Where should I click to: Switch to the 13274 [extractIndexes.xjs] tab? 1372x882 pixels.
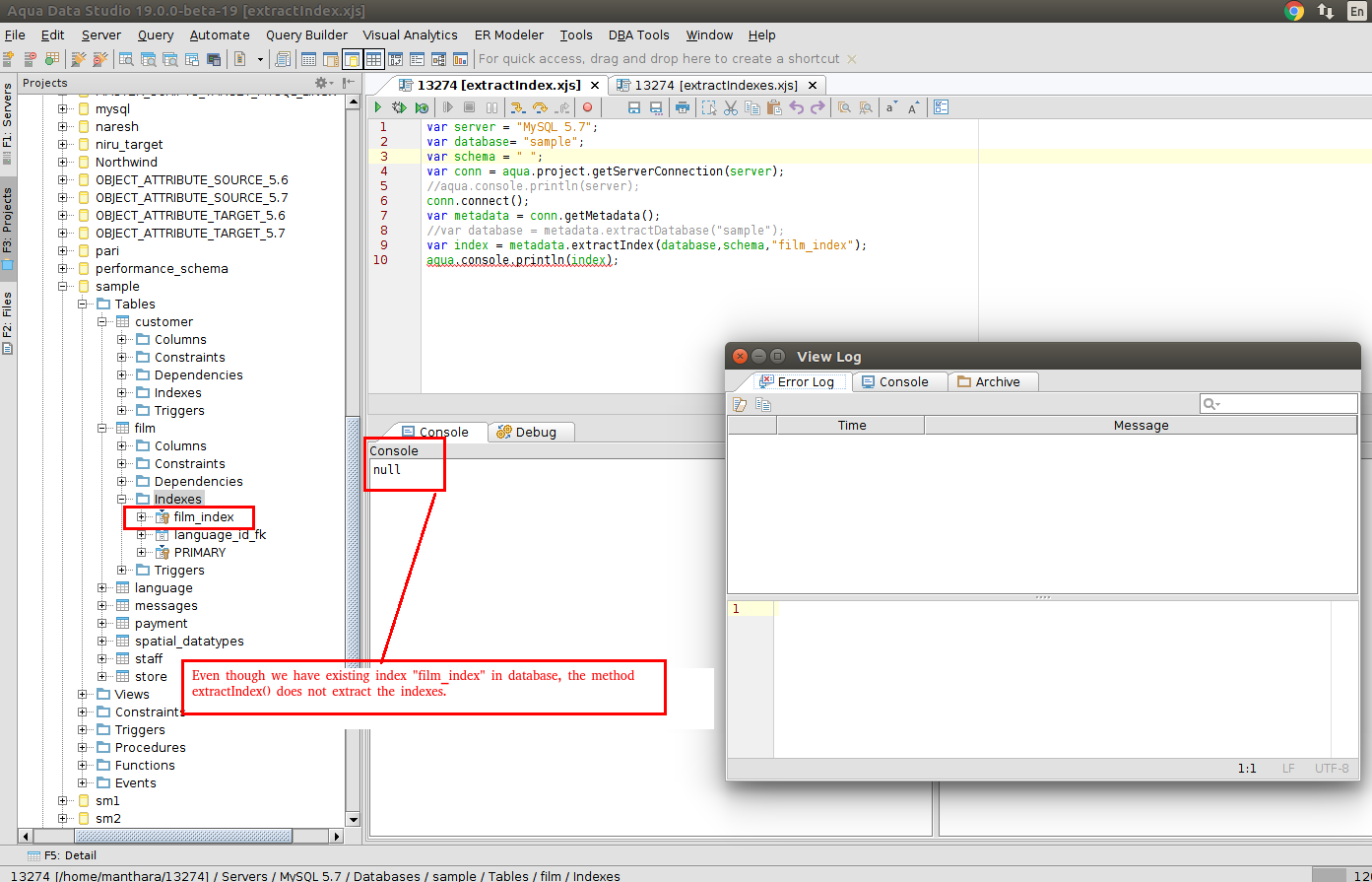tap(716, 85)
